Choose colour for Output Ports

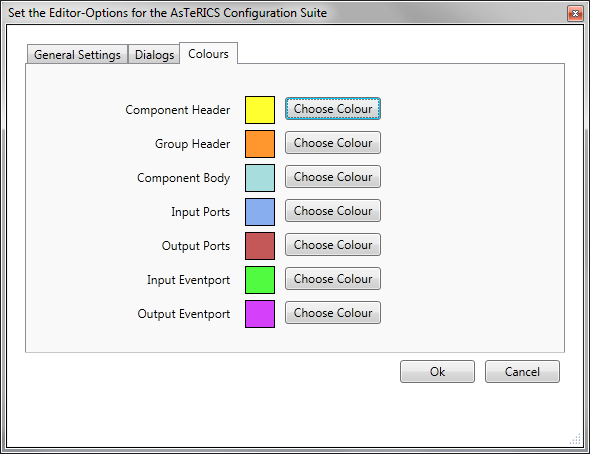[x=333, y=244]
